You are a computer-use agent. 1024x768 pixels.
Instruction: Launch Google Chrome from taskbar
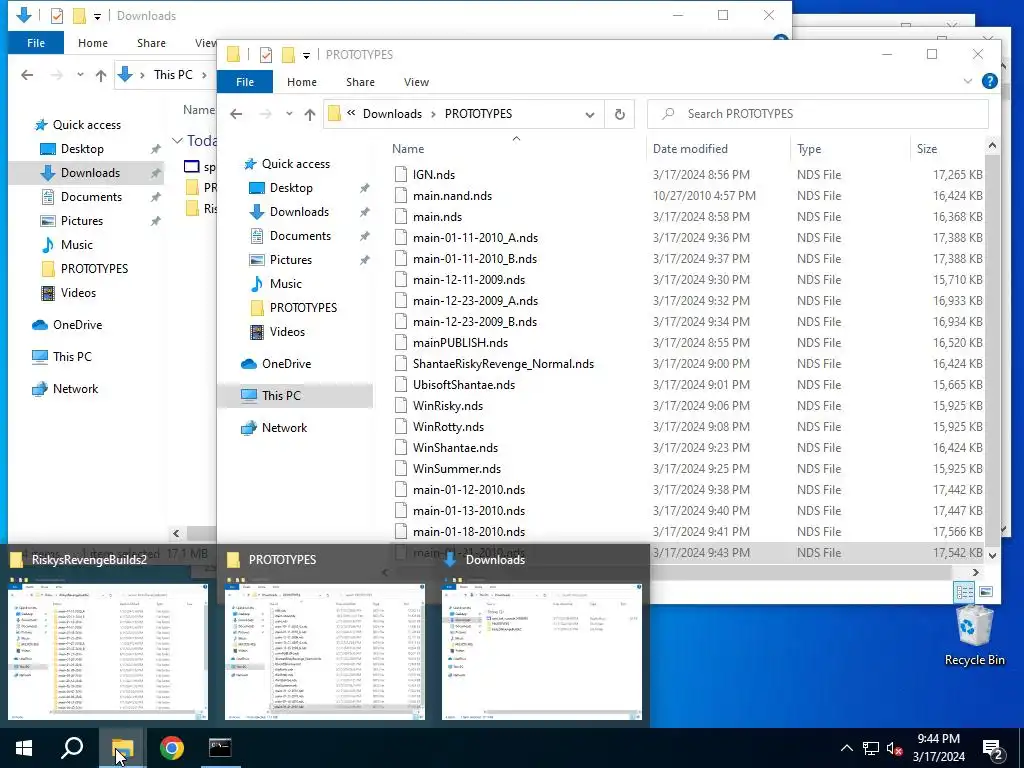coord(171,748)
